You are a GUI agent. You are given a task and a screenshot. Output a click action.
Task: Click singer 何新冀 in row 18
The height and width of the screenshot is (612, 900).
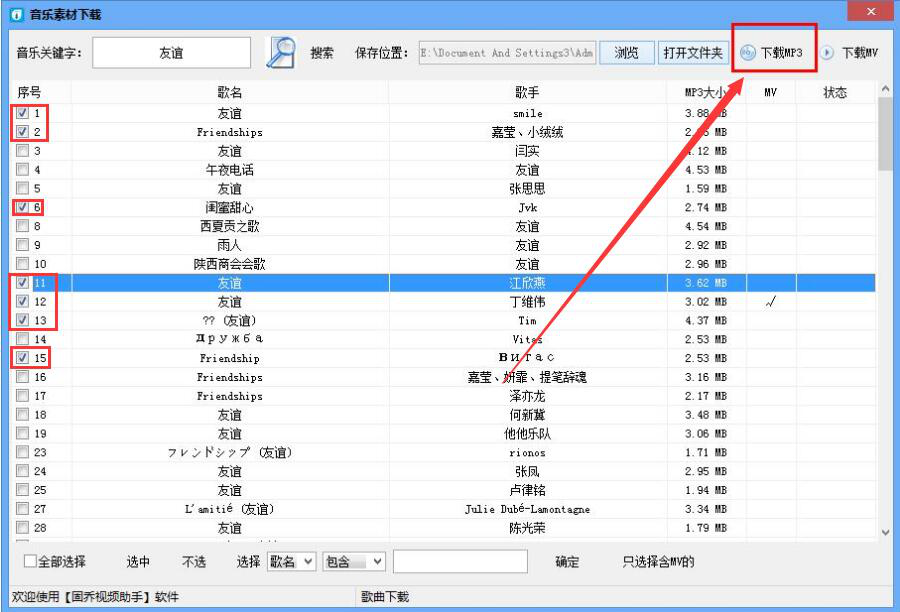point(527,415)
